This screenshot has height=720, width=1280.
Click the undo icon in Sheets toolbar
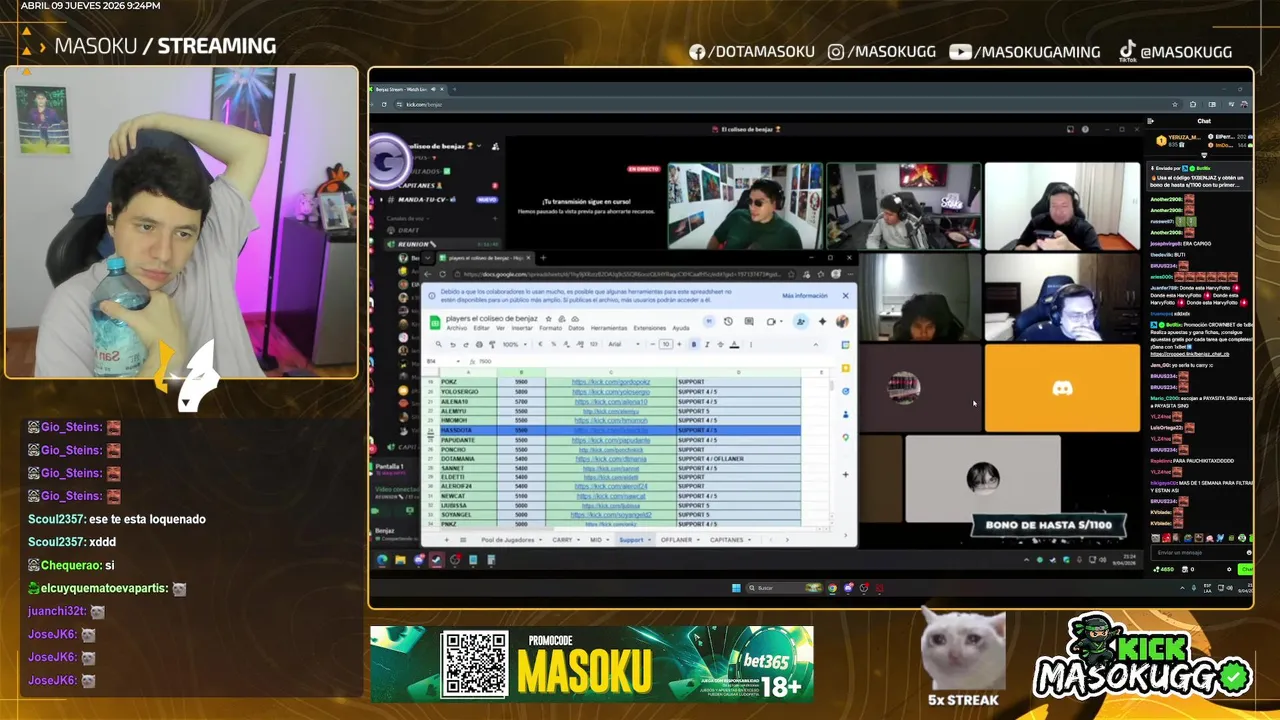(x=452, y=344)
